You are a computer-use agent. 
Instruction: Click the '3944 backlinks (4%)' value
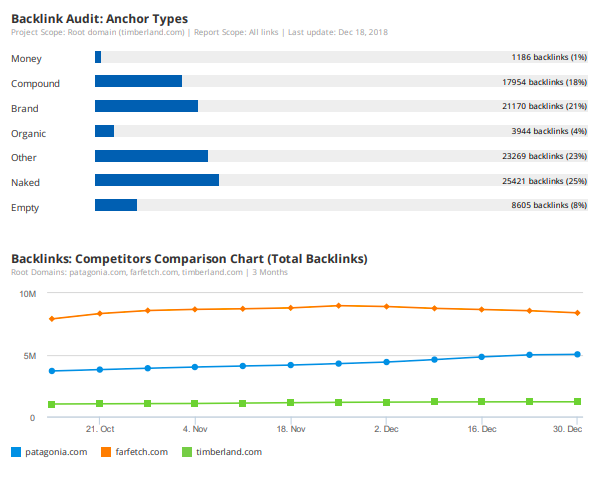tap(549, 131)
